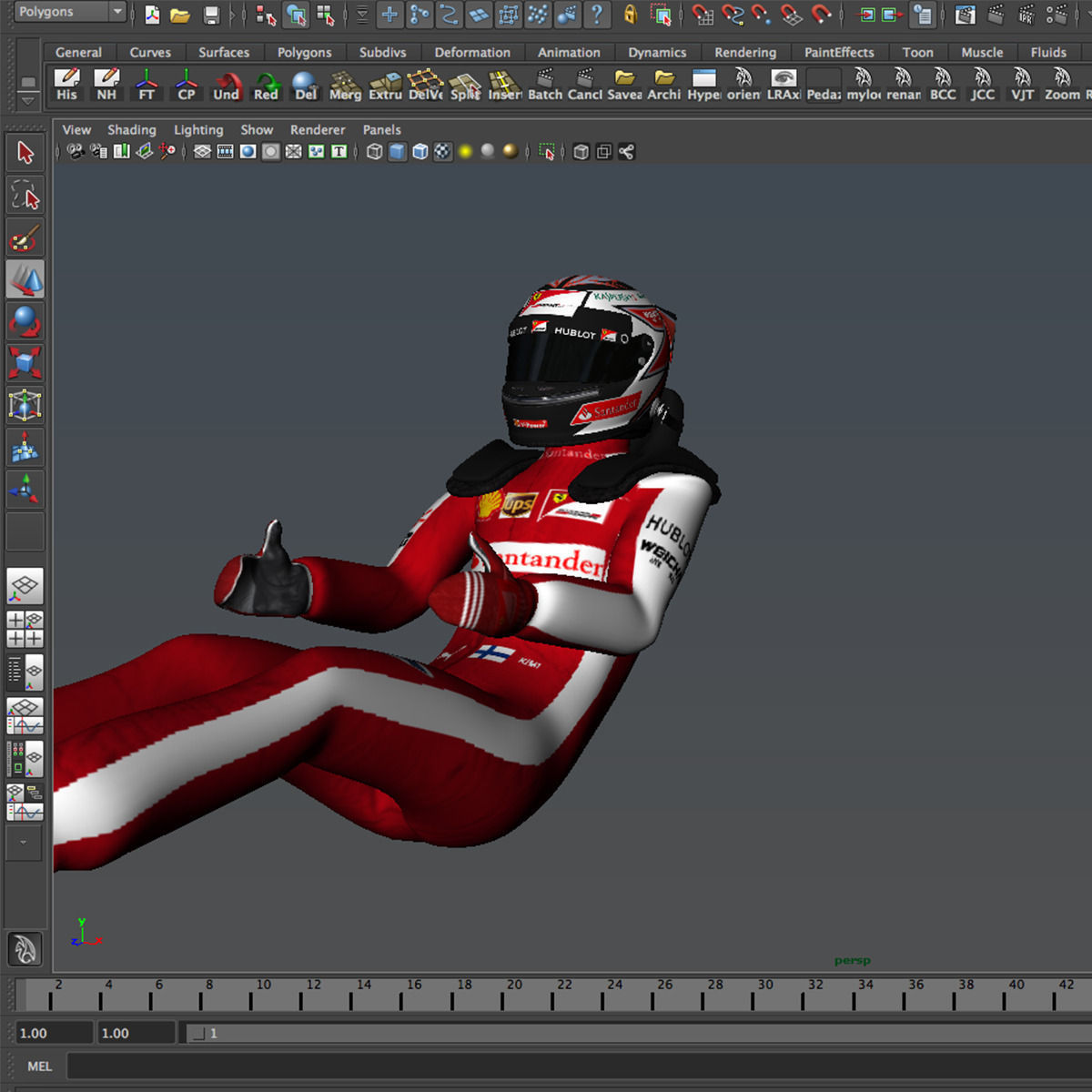Click the Save Scene disk icon
Image resolution: width=1092 pixels, height=1092 pixels.
point(211,14)
